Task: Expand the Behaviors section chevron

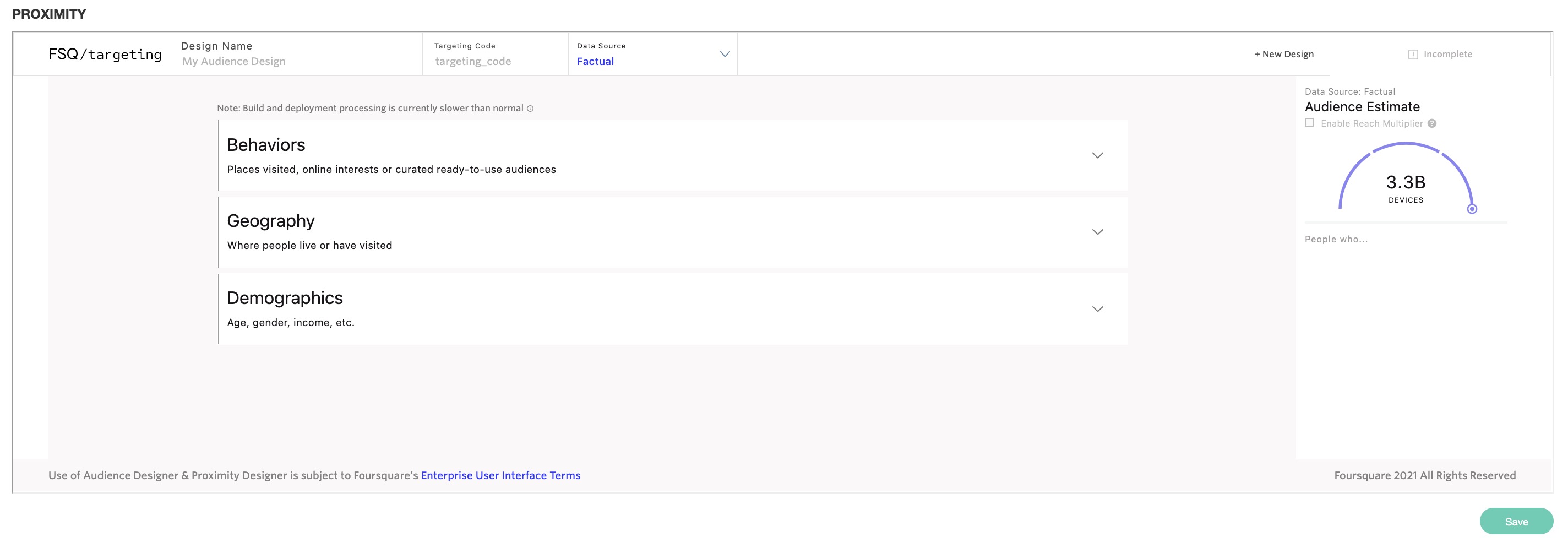Action: click(1097, 155)
